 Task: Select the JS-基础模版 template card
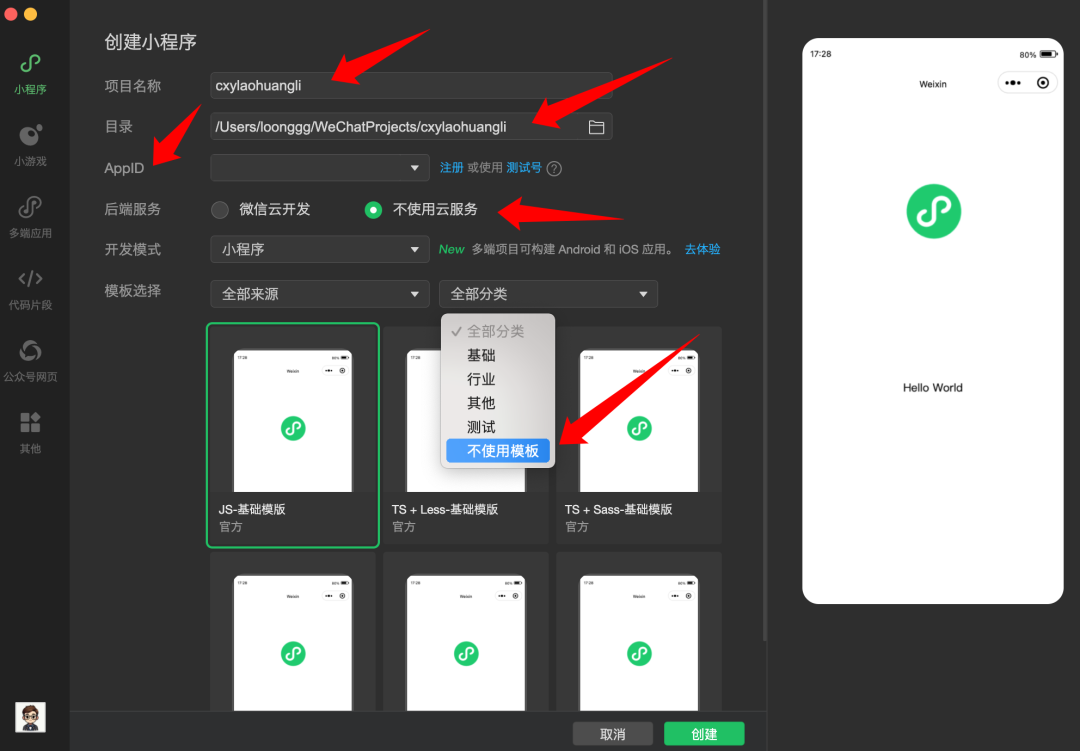pyautogui.click(x=293, y=435)
